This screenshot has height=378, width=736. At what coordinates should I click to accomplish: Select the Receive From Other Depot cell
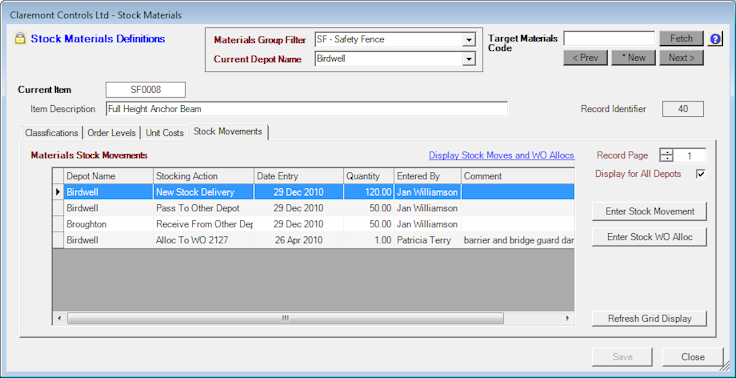[x=204, y=224]
